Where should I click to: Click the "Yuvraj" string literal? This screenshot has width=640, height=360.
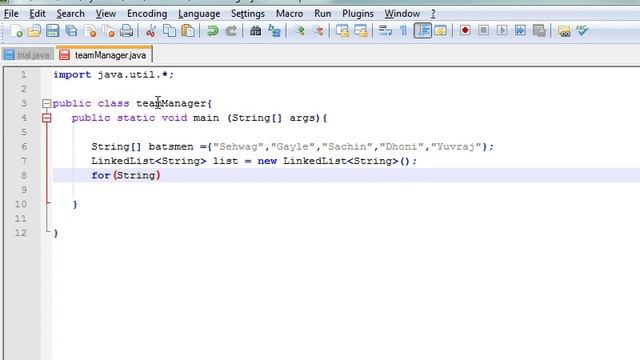(456, 147)
